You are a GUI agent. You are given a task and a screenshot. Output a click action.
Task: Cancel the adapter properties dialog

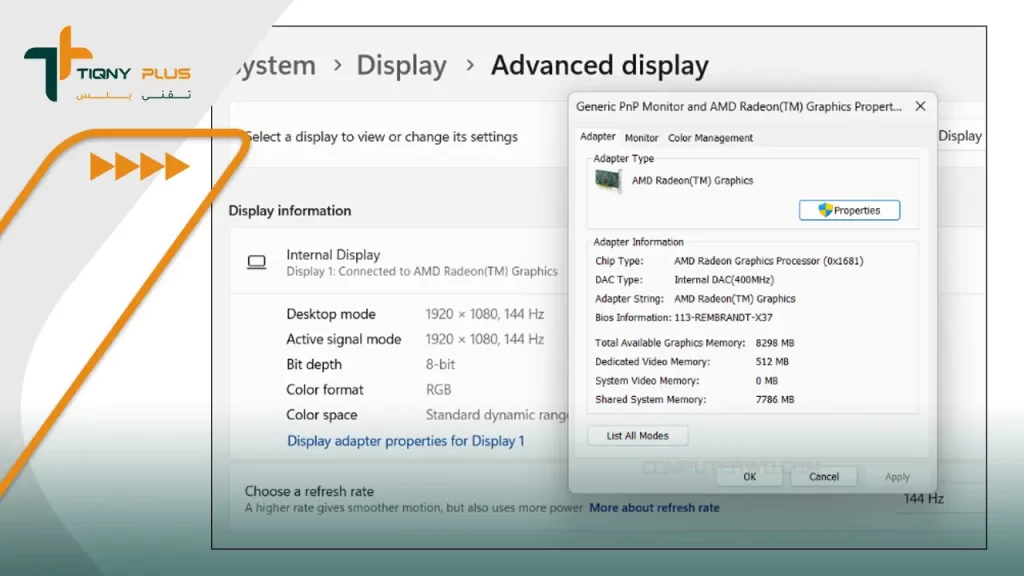[x=823, y=477]
